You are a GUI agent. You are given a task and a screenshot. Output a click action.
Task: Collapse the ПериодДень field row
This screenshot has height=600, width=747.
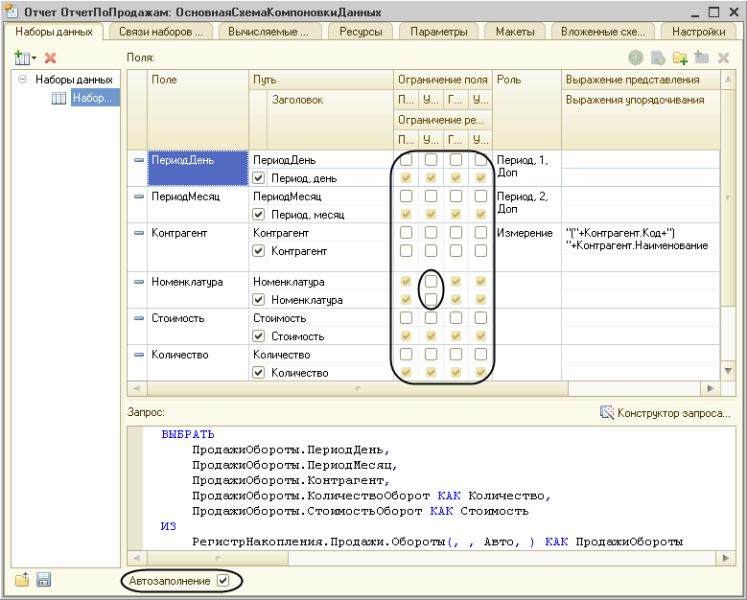(138, 160)
